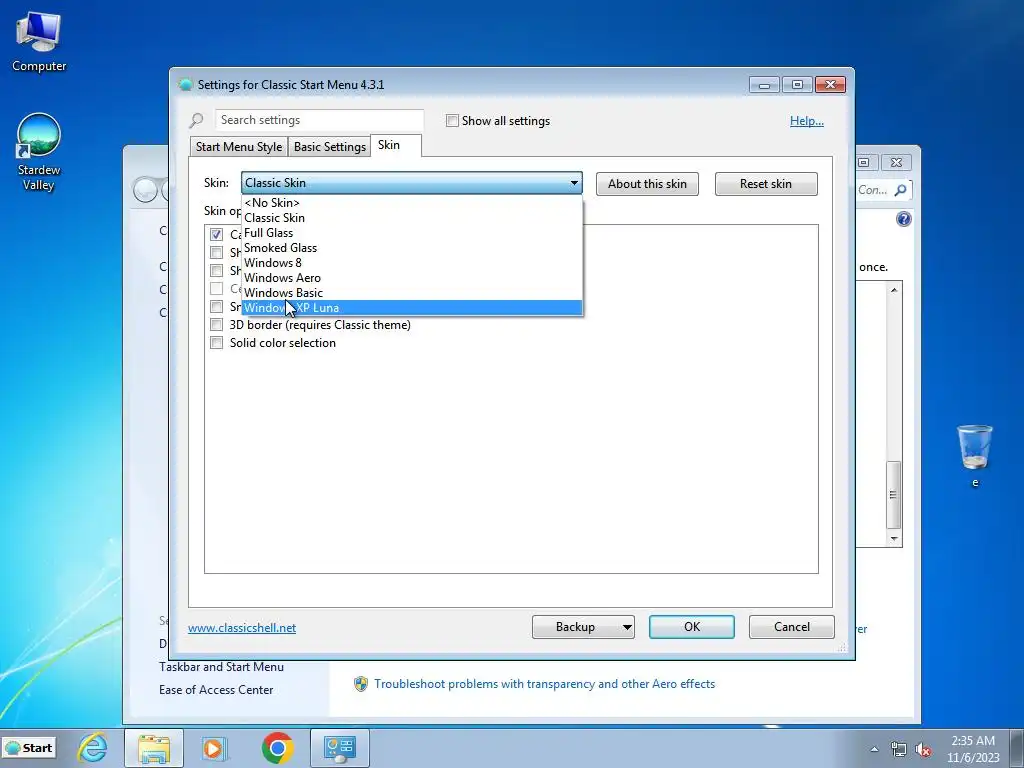The width and height of the screenshot is (1024, 768).
Task: Open www.classicshell.net link
Action: (x=242, y=628)
